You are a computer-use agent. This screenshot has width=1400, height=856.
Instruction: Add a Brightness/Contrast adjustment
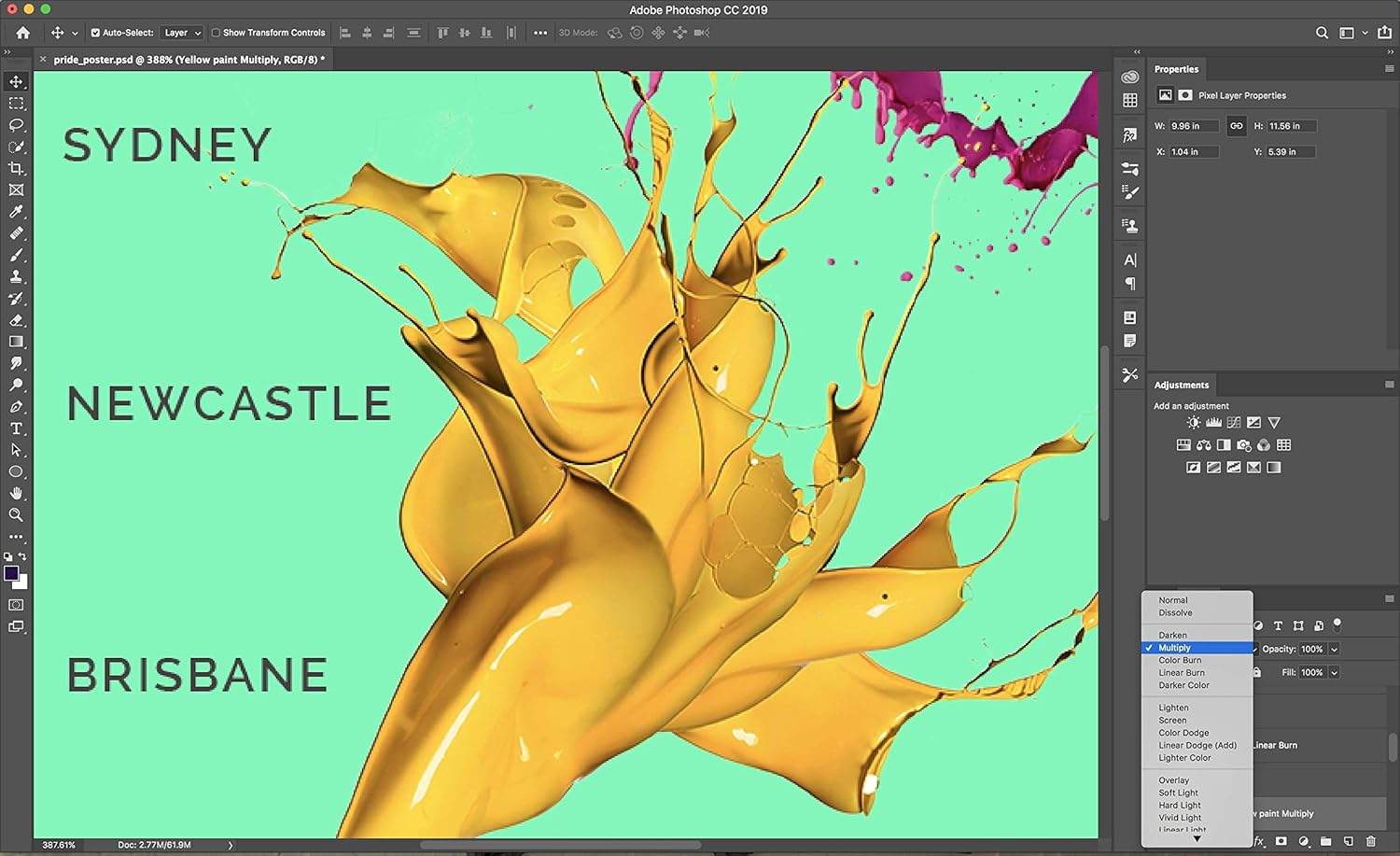(x=1193, y=423)
